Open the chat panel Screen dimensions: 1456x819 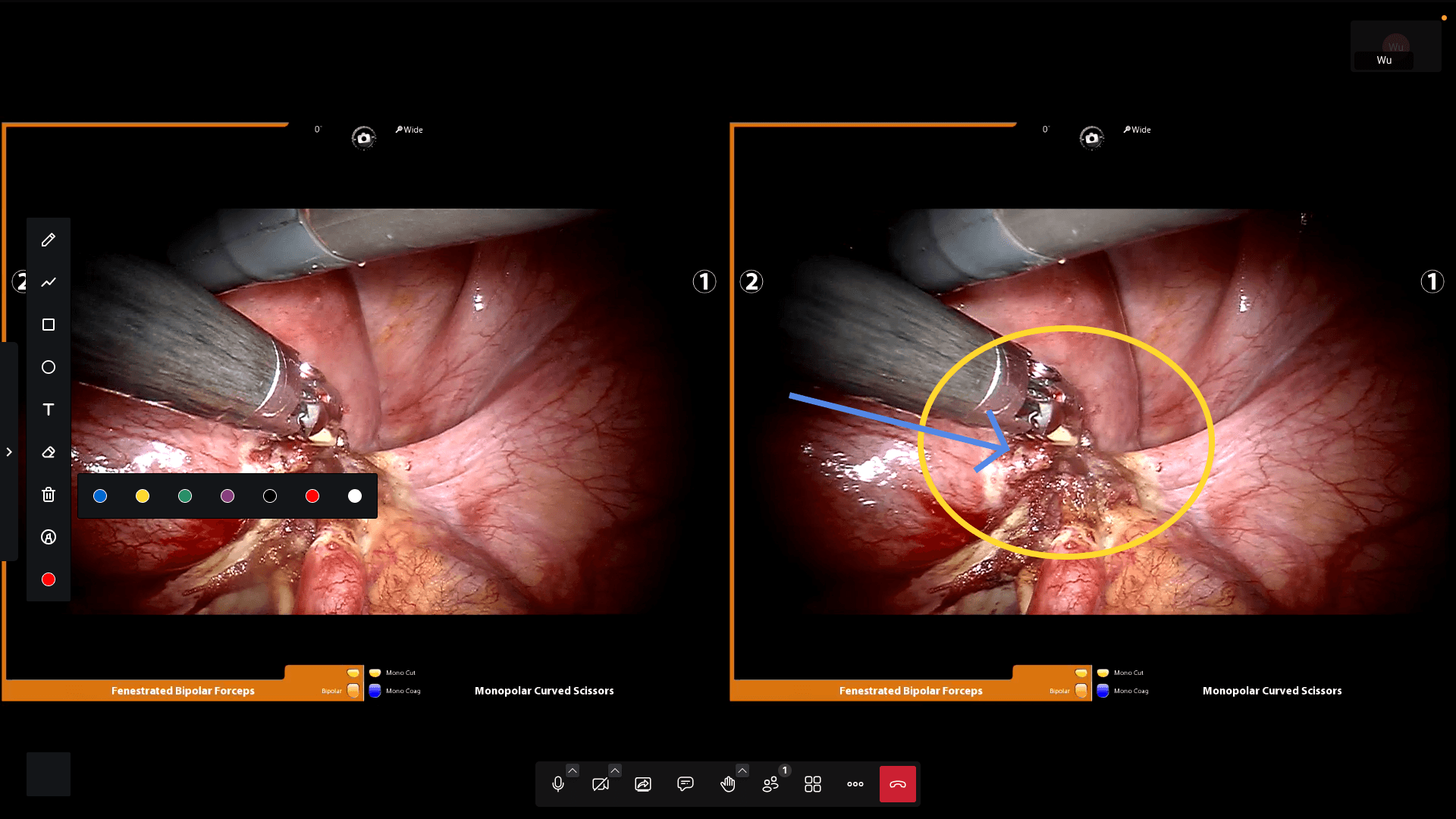coord(686,784)
